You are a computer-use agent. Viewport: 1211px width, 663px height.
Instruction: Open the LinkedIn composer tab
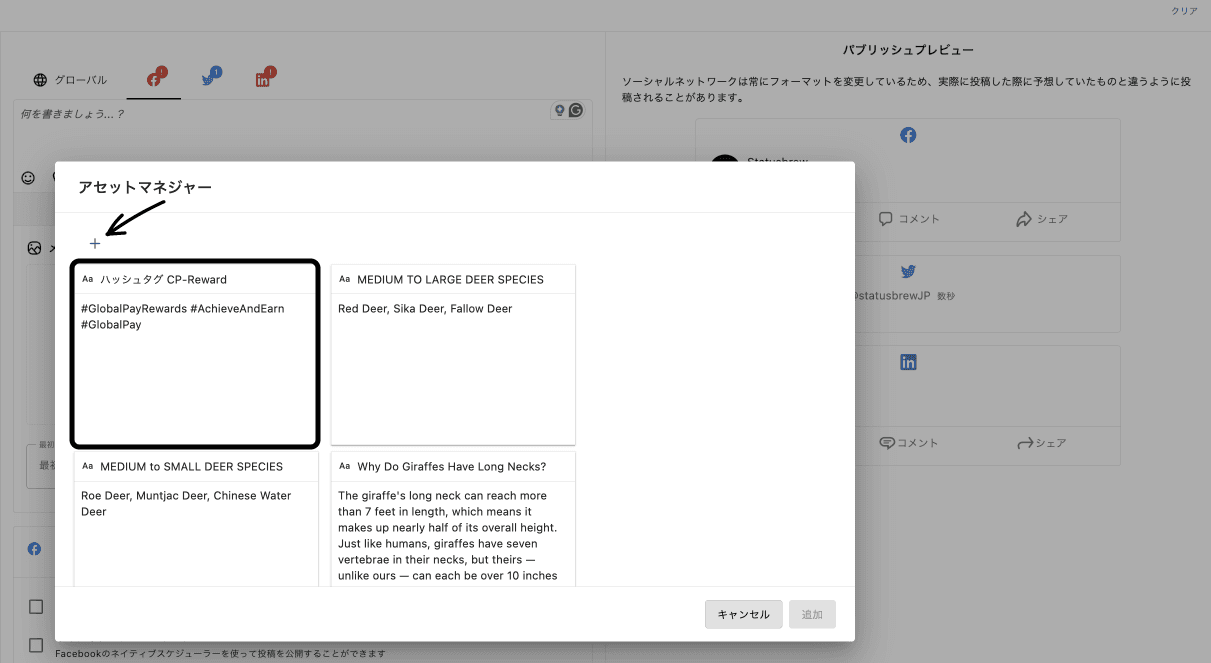coord(263,80)
